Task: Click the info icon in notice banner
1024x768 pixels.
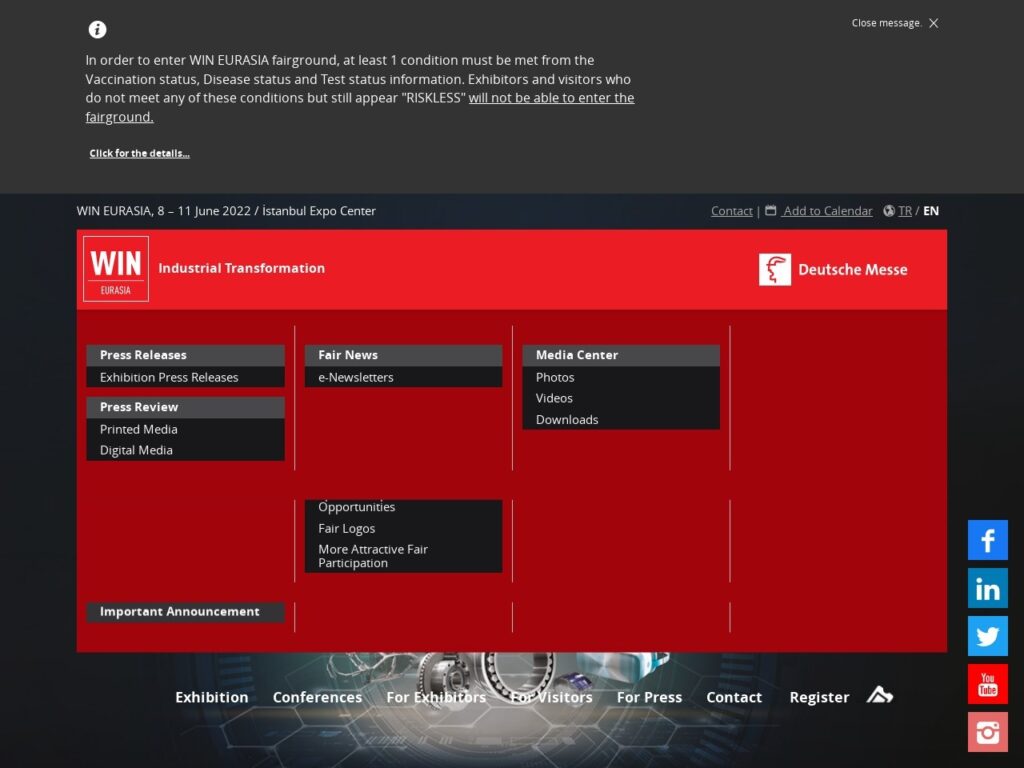Action: [97, 29]
